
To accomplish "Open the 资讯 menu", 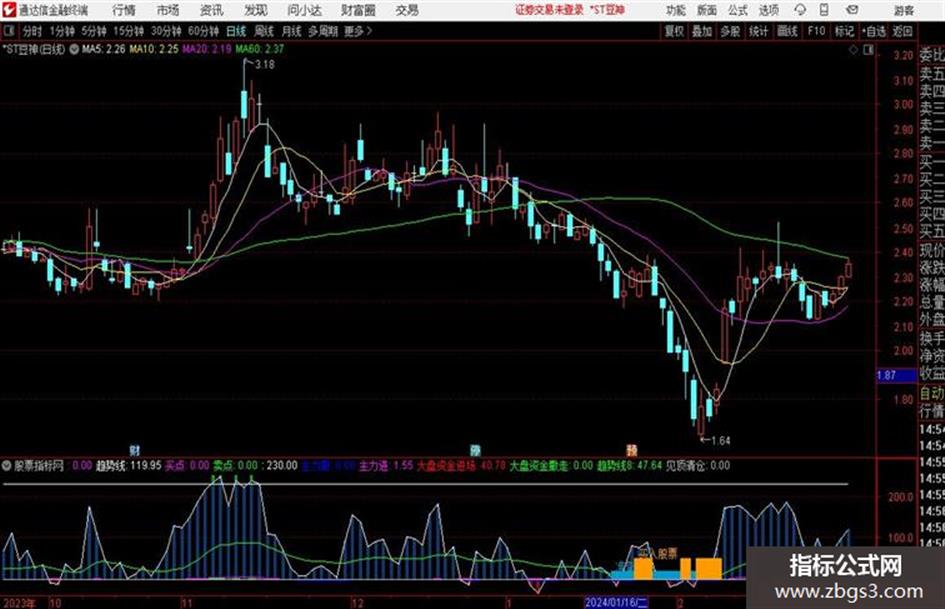I will point(212,10).
